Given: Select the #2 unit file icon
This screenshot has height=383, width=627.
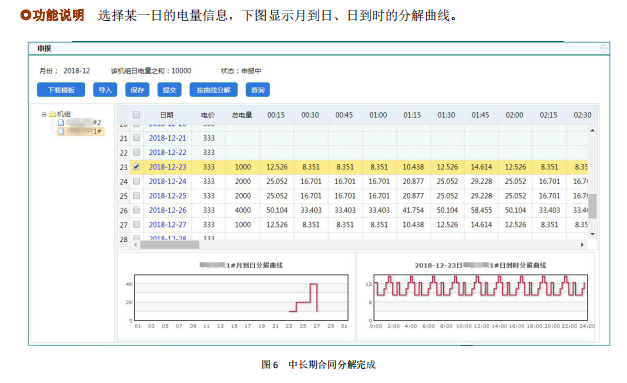Looking at the screenshot, I should 61,122.
